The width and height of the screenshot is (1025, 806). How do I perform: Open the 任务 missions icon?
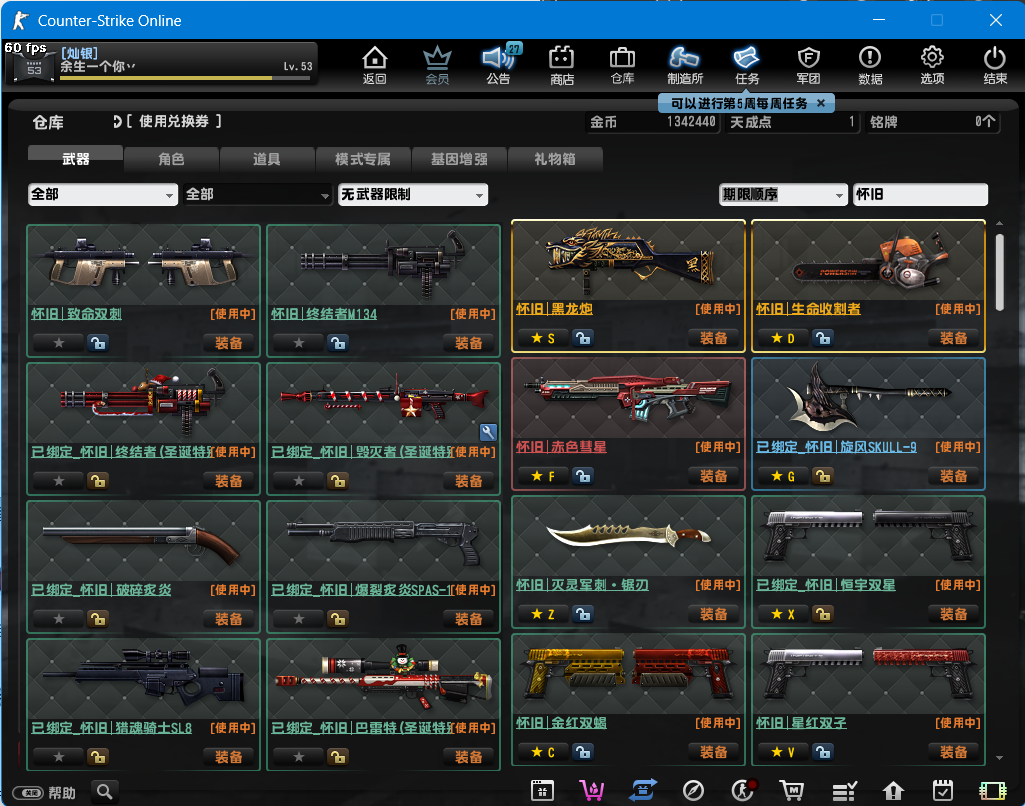[x=747, y=65]
